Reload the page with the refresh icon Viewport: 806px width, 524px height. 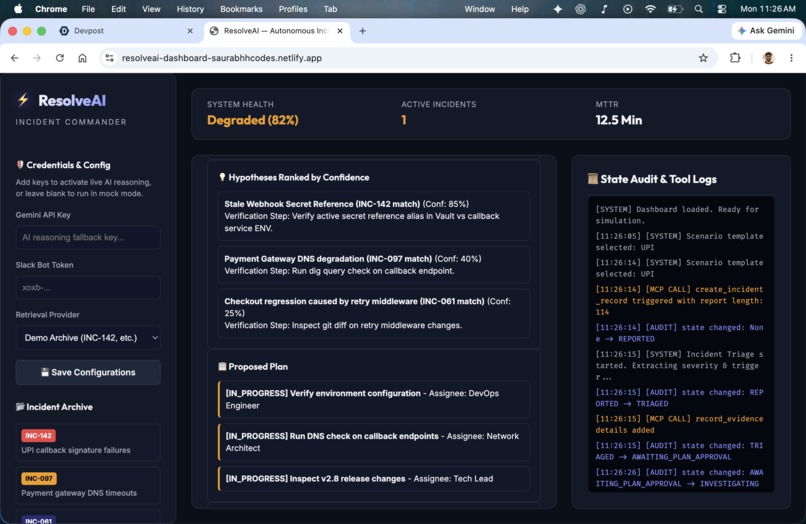(60, 58)
